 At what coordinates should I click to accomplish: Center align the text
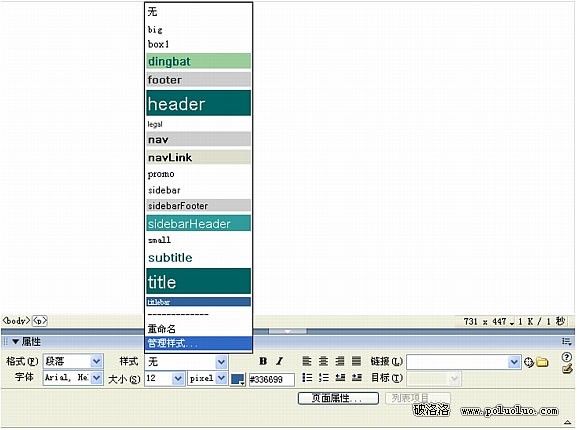pos(323,361)
